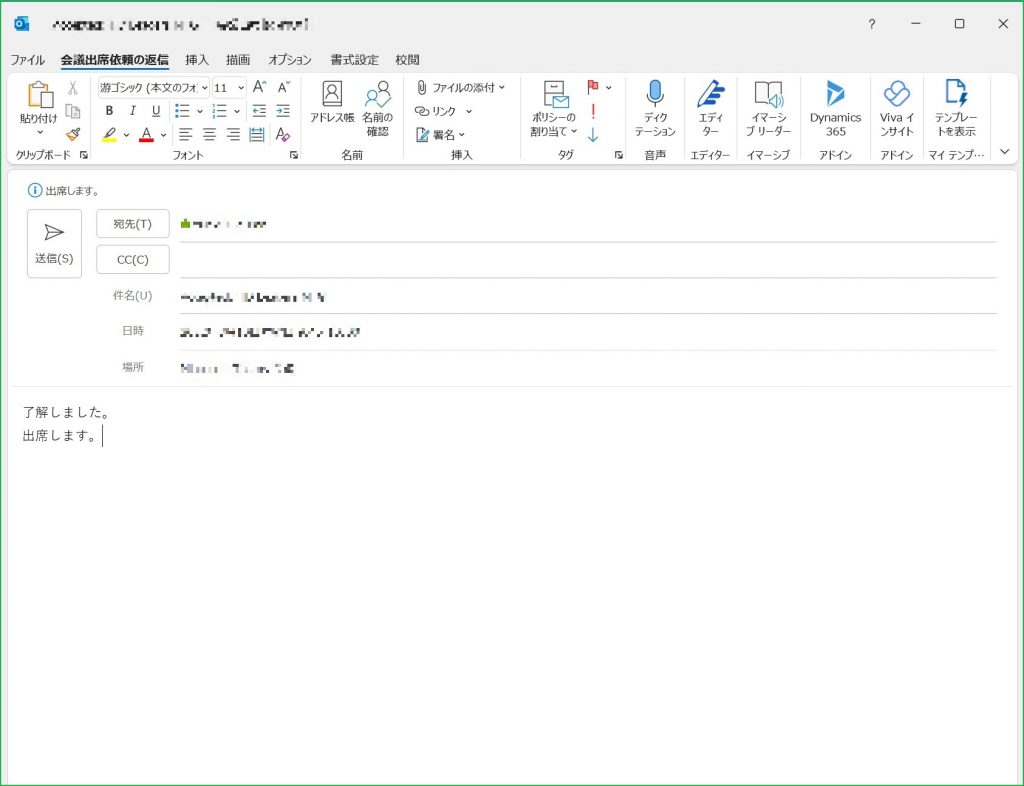This screenshot has width=1024, height=786.
Task: Apply red font color
Action: pos(146,134)
